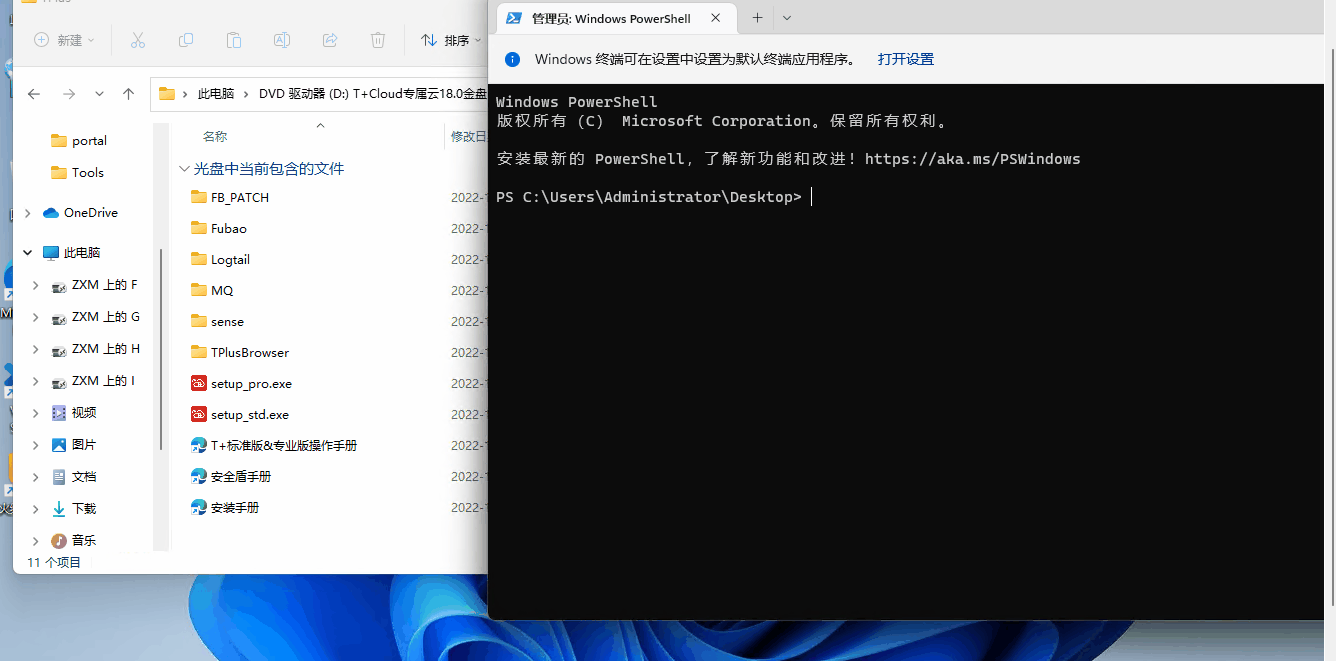Paste from clipboard using the paste icon

234,40
